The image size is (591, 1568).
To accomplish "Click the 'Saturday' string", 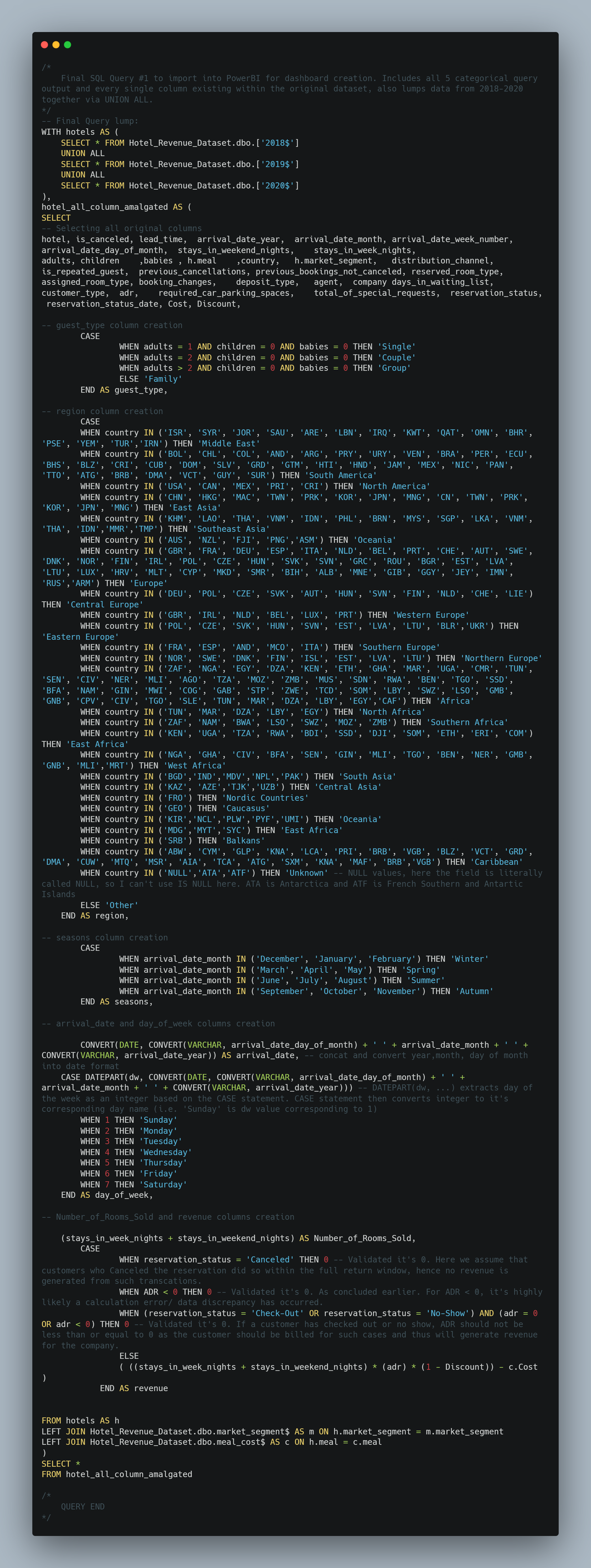I will (x=163, y=1185).
